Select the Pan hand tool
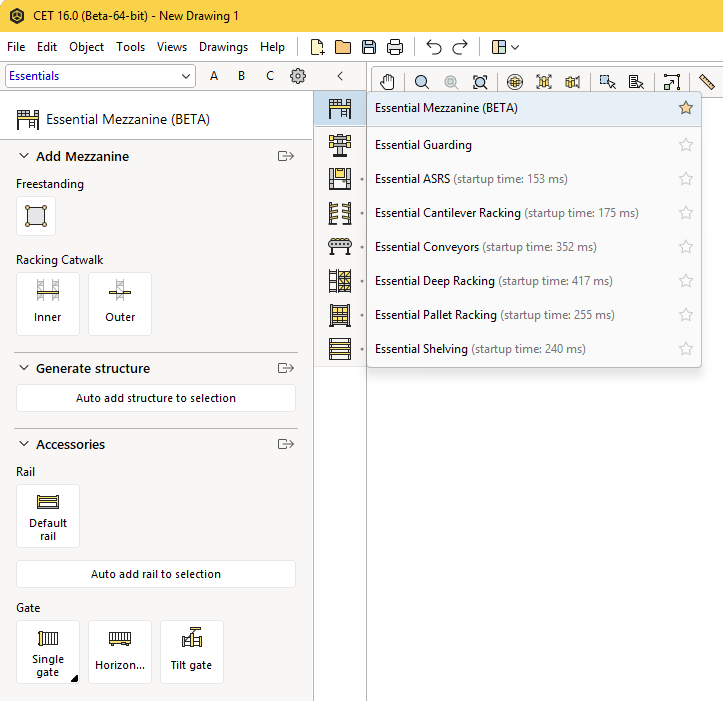The height and width of the screenshot is (701, 723). click(x=387, y=82)
